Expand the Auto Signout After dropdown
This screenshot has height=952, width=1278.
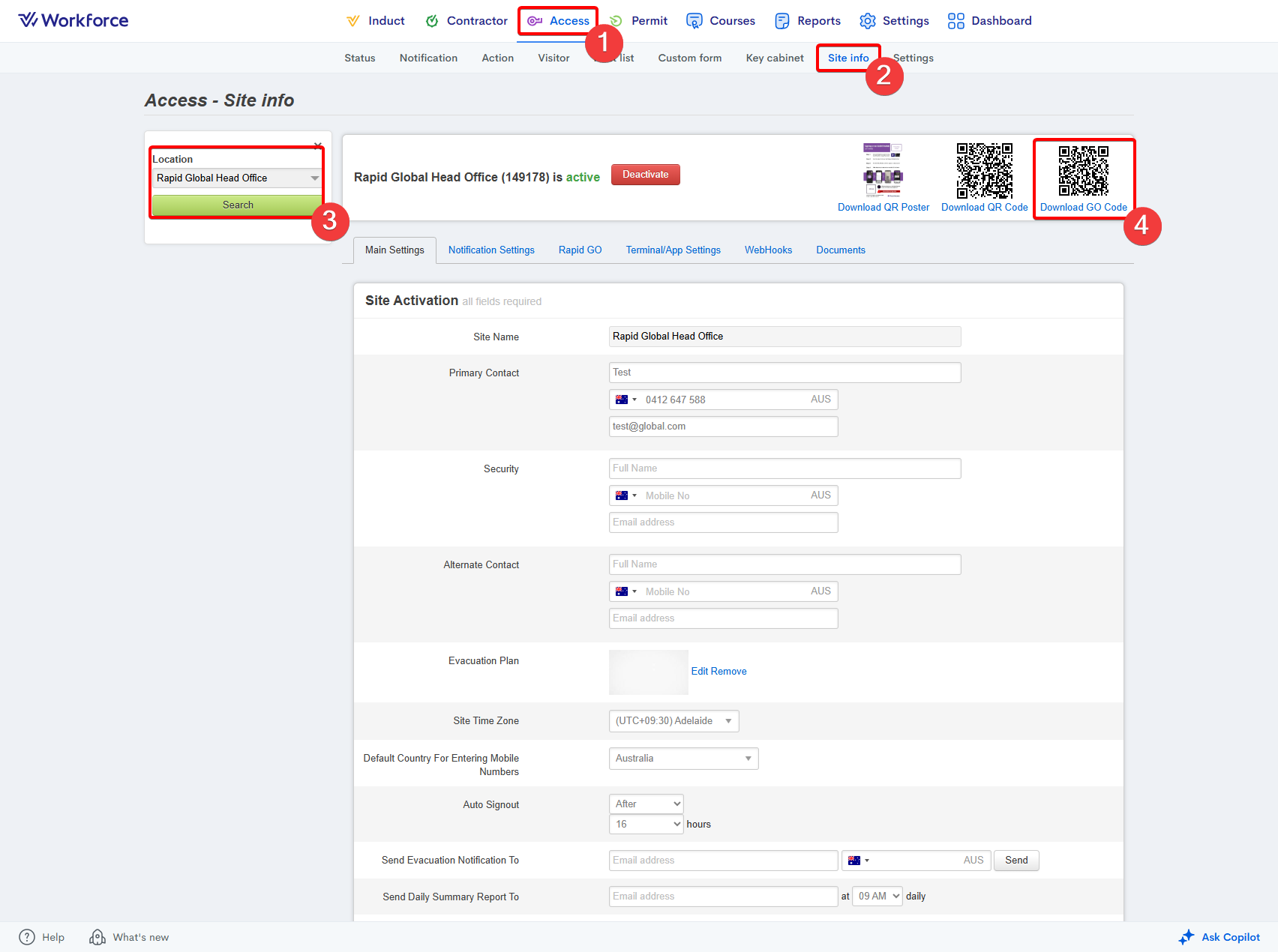click(646, 804)
